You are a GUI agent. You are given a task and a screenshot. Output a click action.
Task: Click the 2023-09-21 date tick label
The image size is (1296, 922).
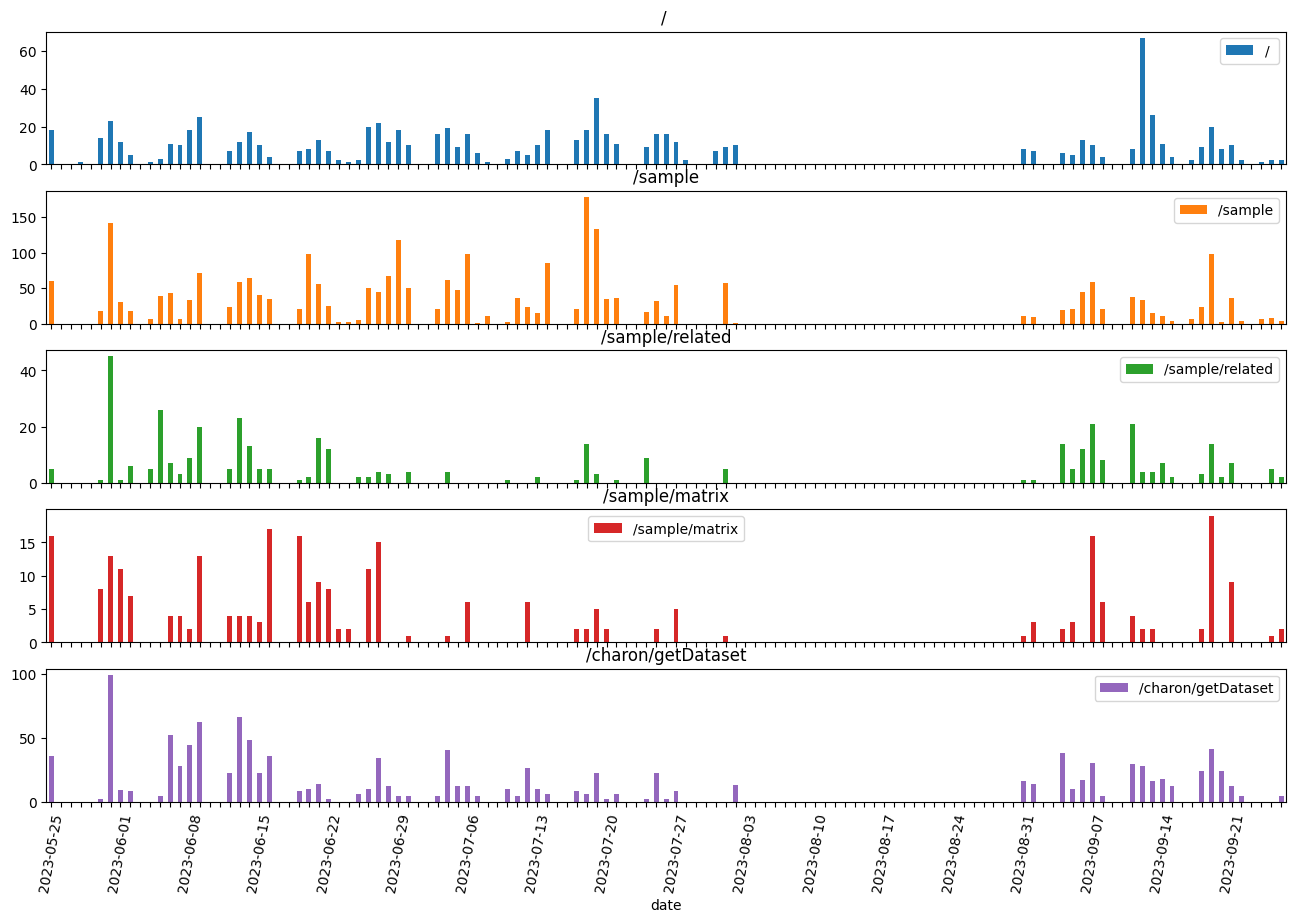tap(1232, 854)
